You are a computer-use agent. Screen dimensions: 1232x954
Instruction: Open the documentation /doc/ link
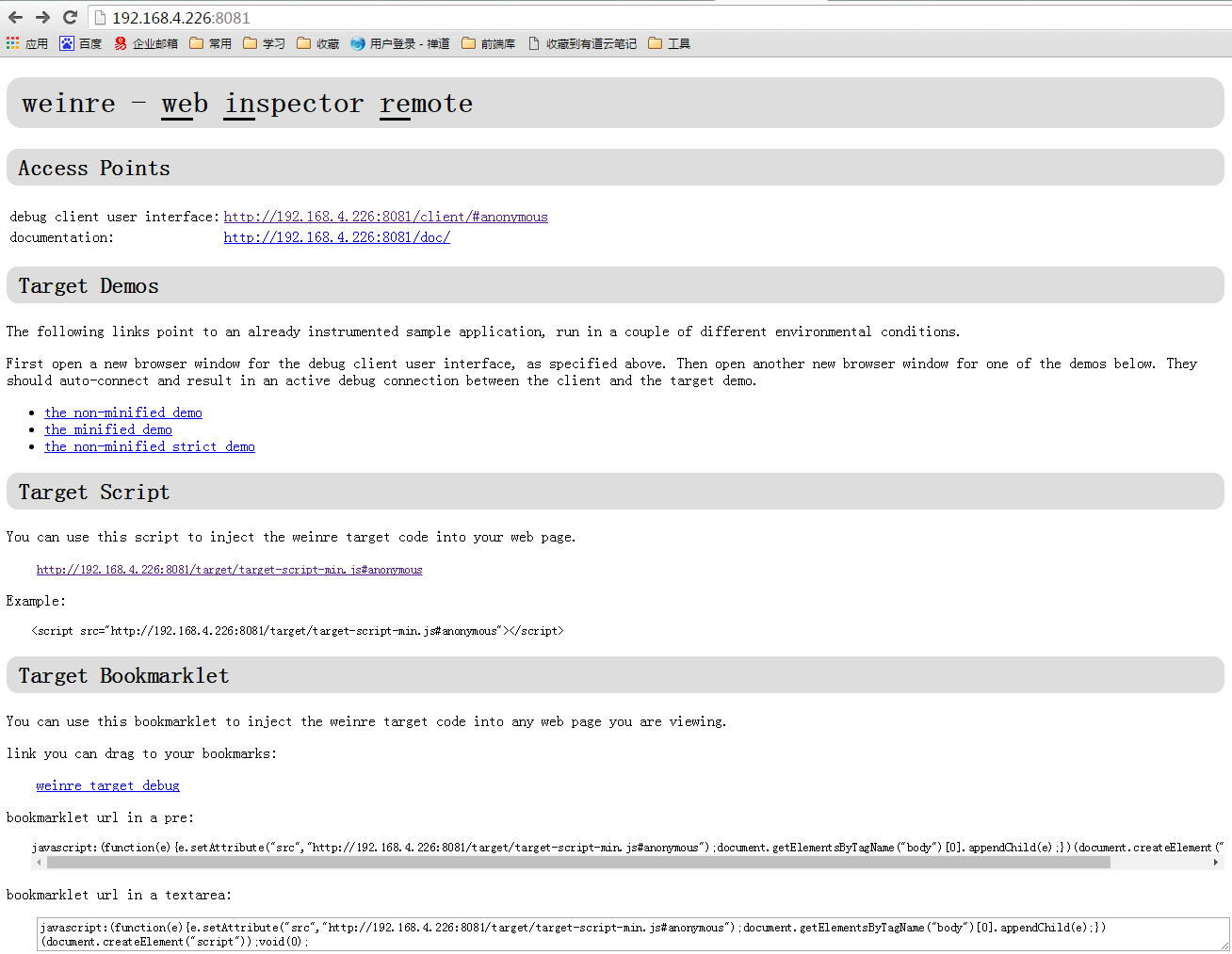(x=336, y=237)
